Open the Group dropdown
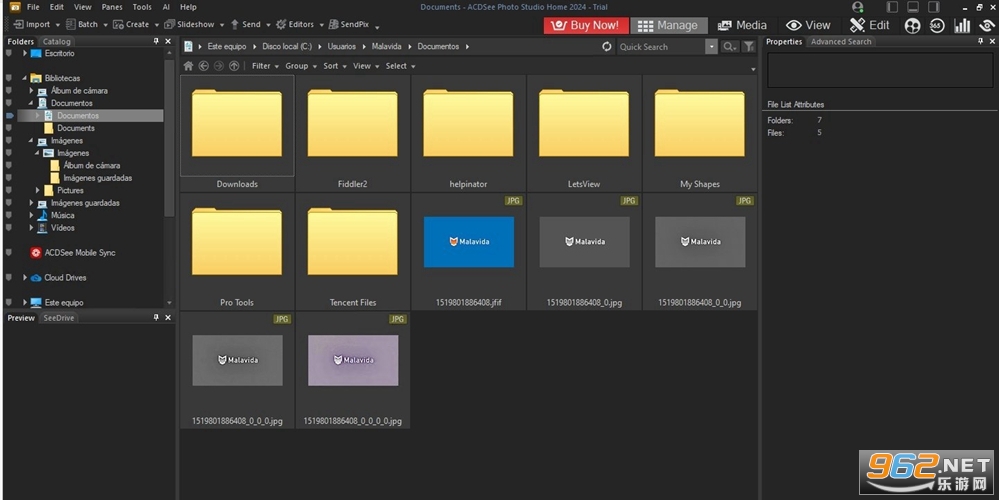 coord(301,66)
